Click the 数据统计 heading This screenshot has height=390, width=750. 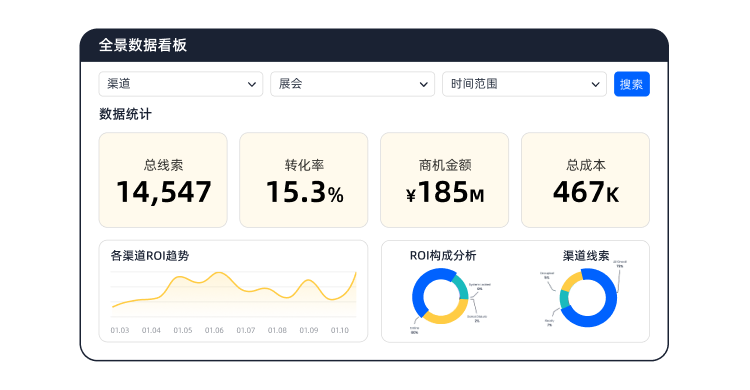pyautogui.click(x=125, y=114)
